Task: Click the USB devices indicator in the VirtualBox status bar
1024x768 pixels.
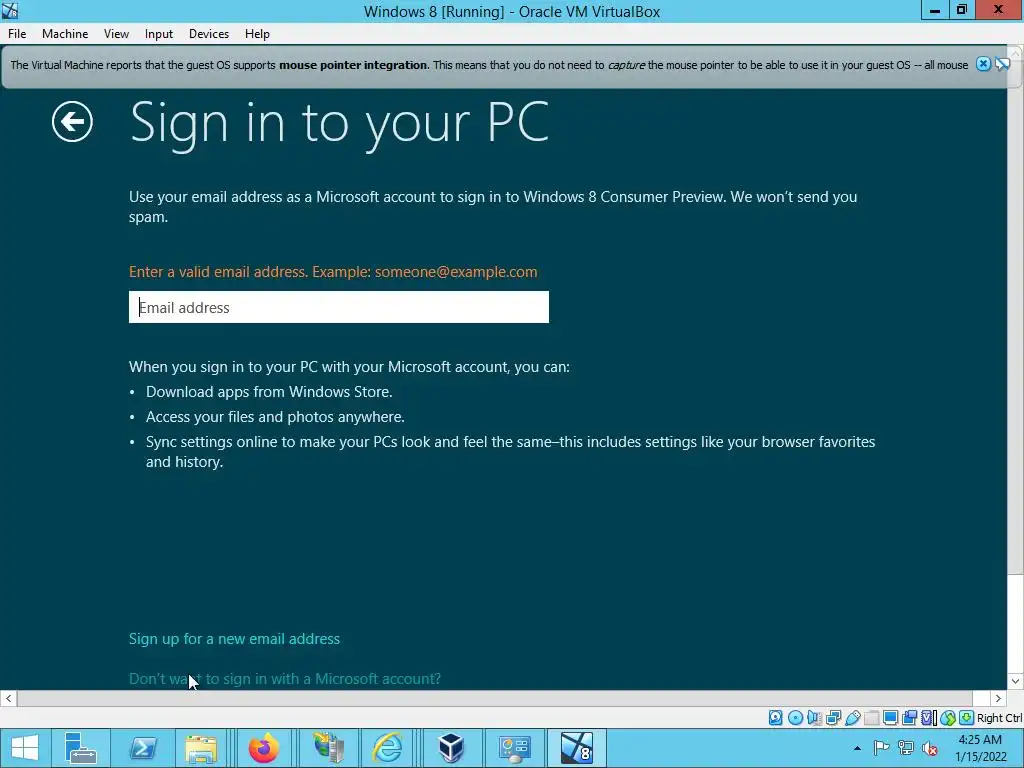Action: (x=852, y=718)
